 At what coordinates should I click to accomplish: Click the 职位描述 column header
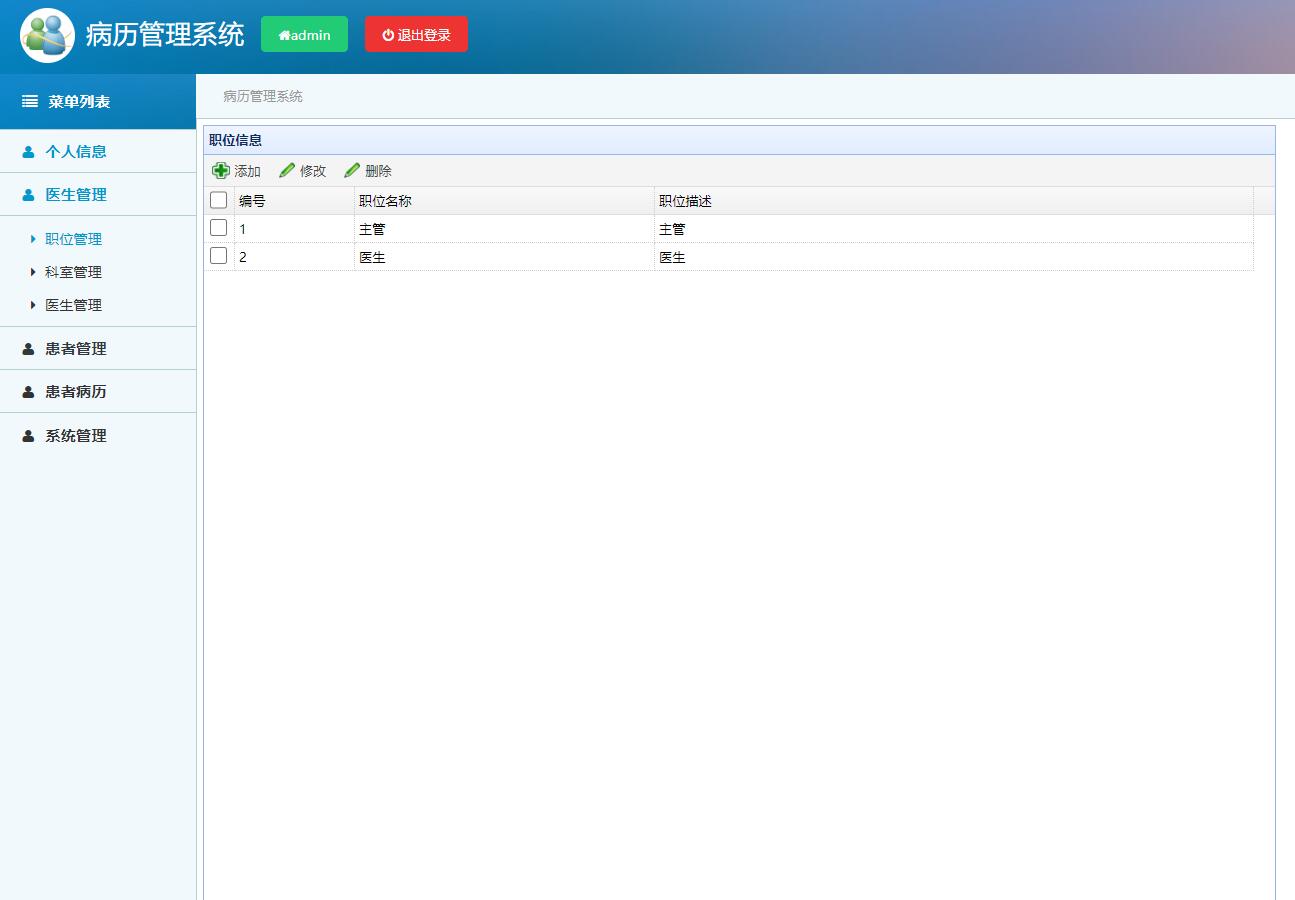[x=954, y=201]
